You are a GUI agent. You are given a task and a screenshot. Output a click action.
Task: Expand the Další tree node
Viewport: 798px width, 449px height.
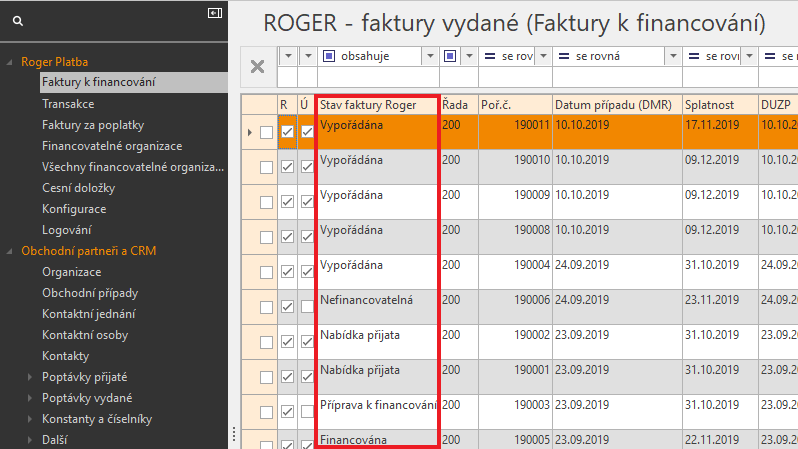click(x=30, y=440)
